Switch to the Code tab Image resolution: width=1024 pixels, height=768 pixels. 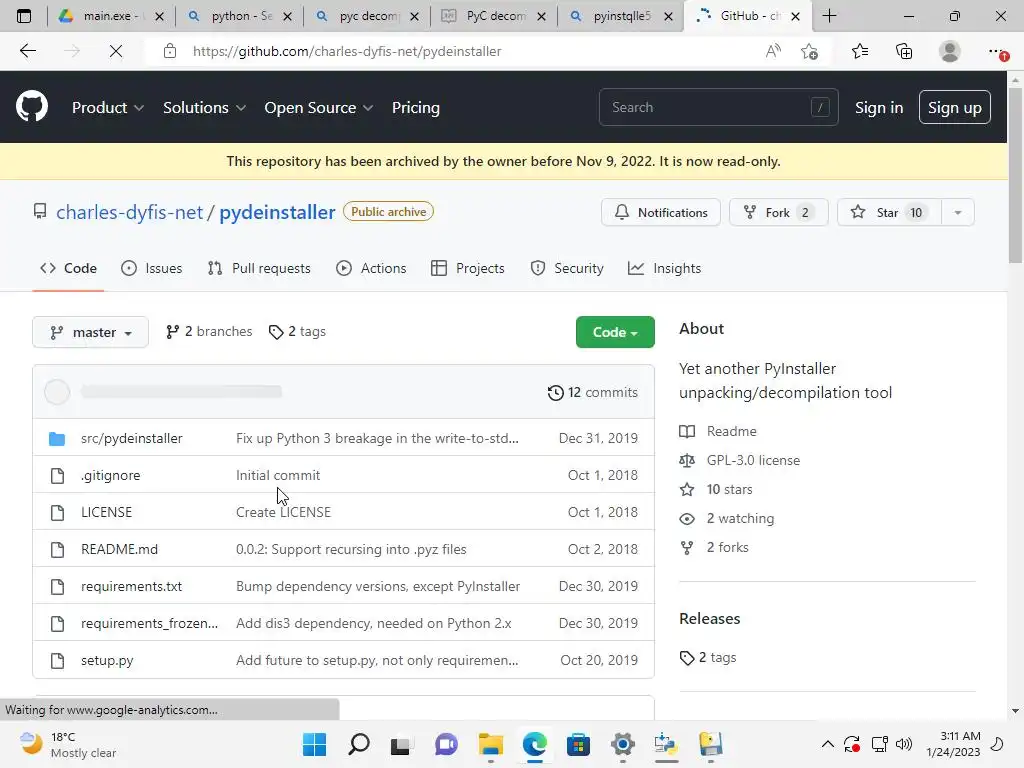tap(69, 268)
